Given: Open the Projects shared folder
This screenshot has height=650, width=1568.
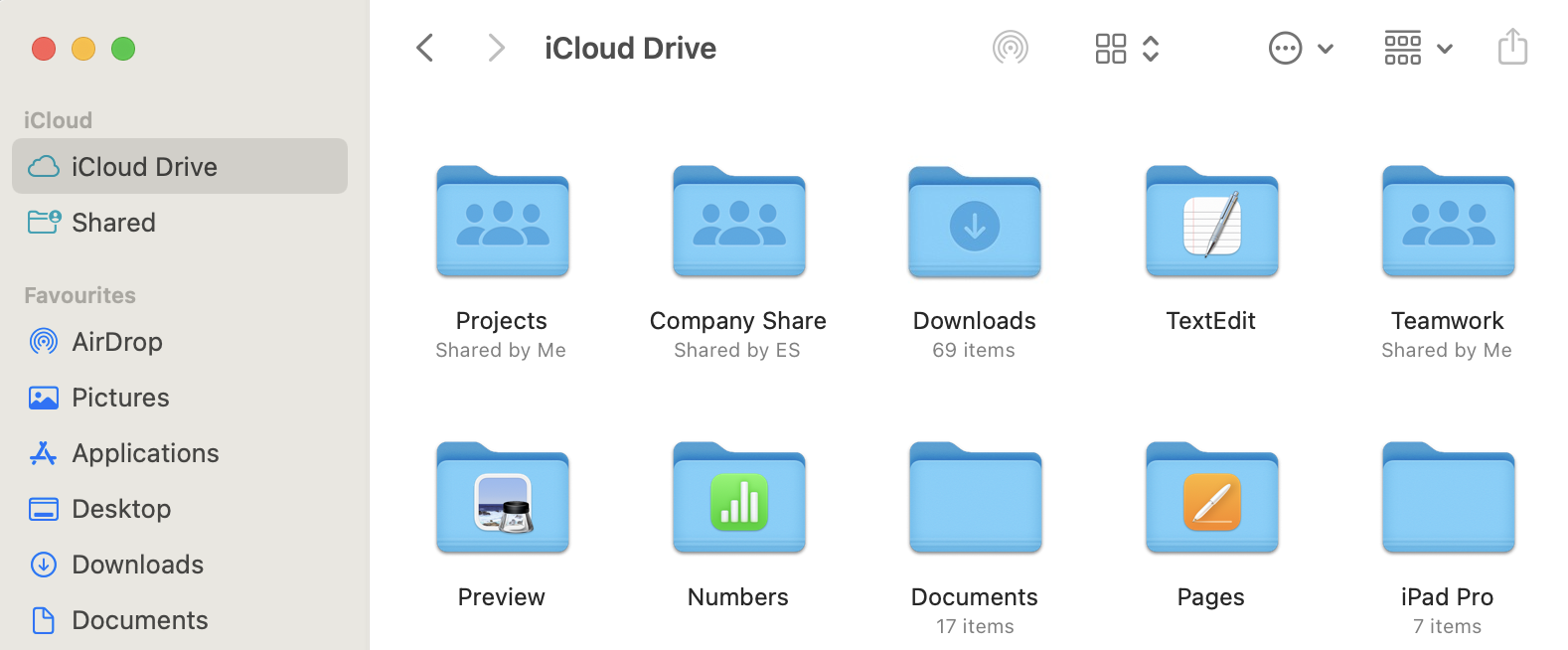Looking at the screenshot, I should [x=502, y=223].
